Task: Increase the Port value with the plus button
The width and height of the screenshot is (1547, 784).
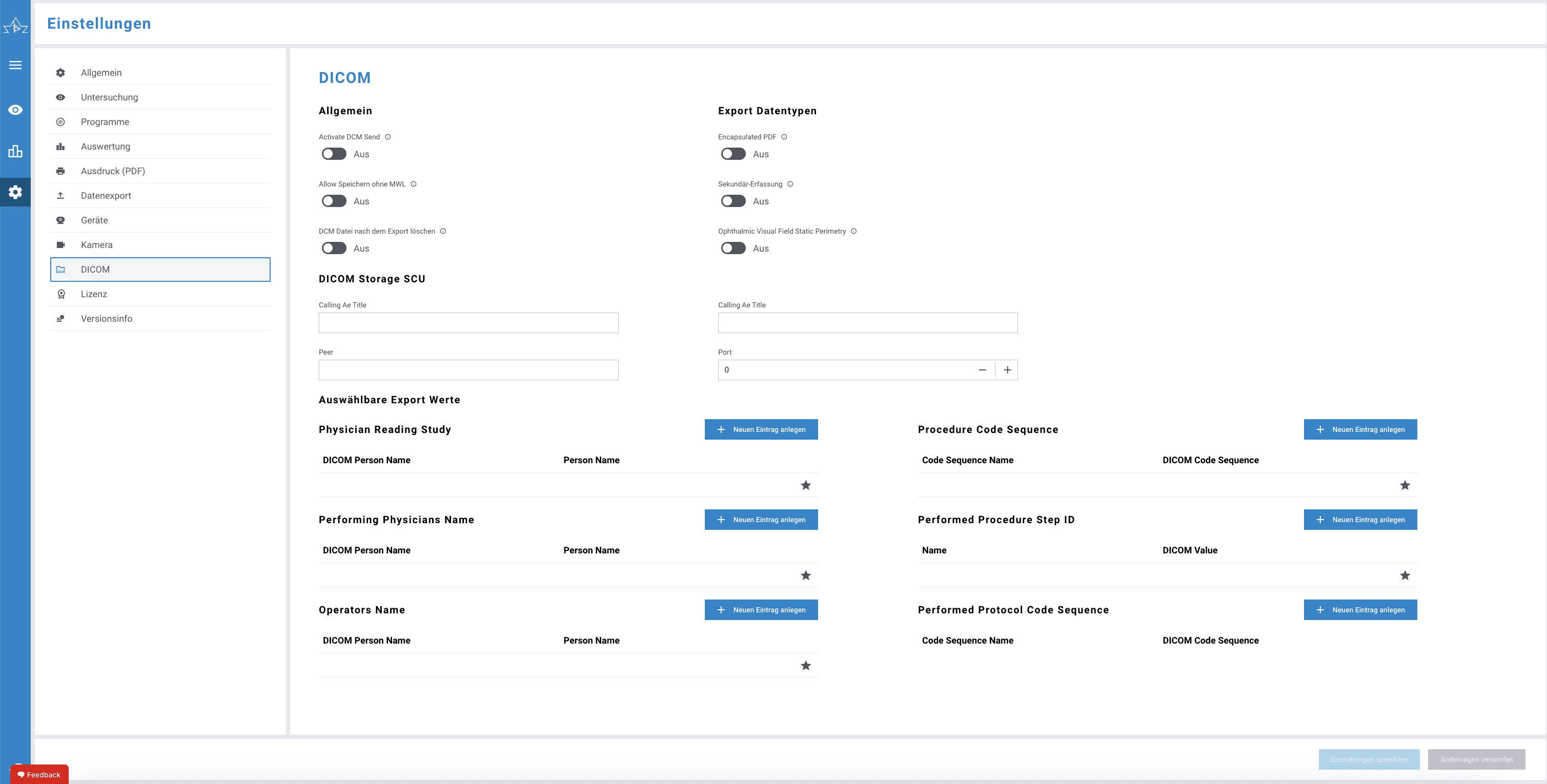Action: coord(1007,370)
